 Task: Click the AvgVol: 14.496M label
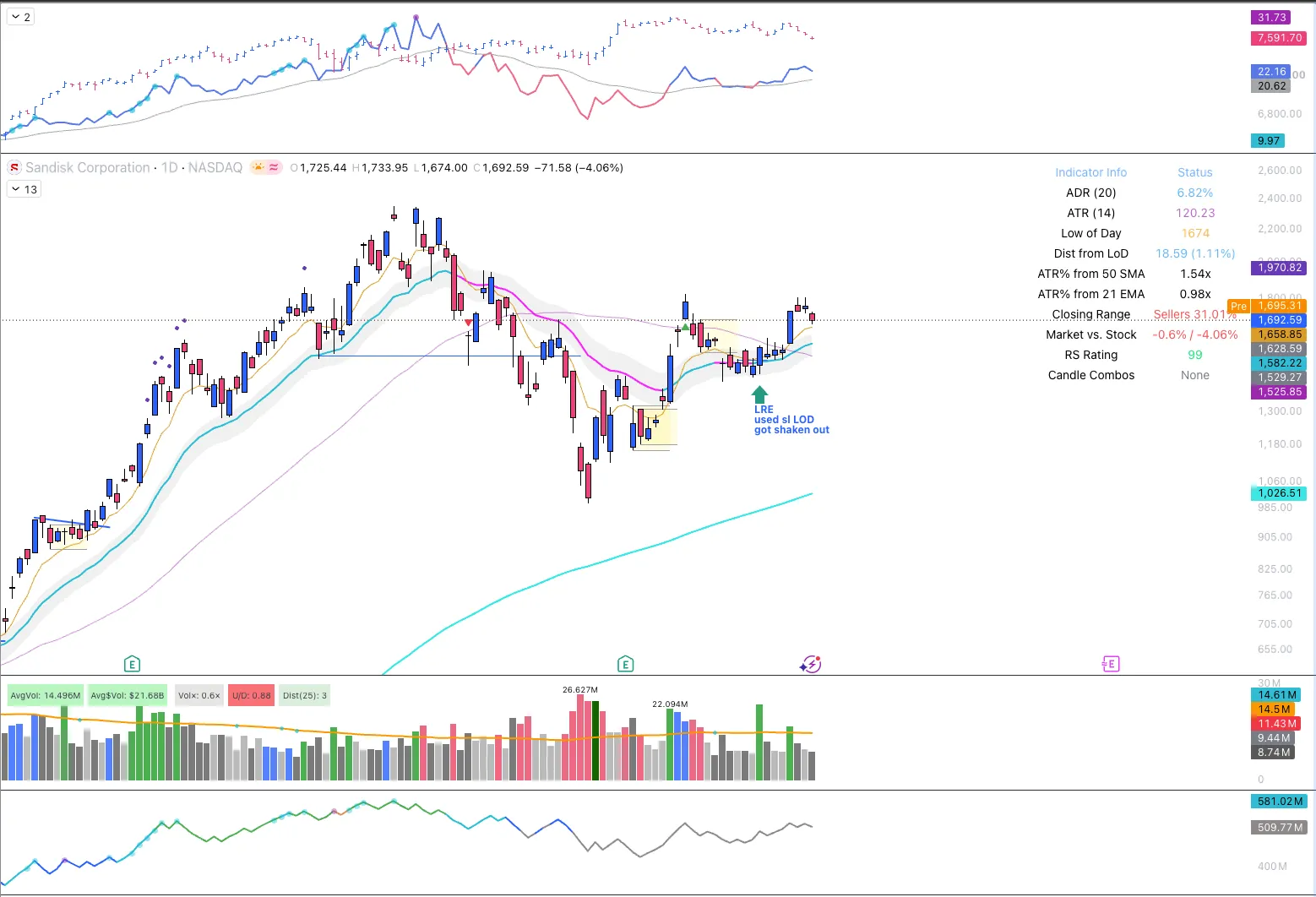(x=46, y=696)
